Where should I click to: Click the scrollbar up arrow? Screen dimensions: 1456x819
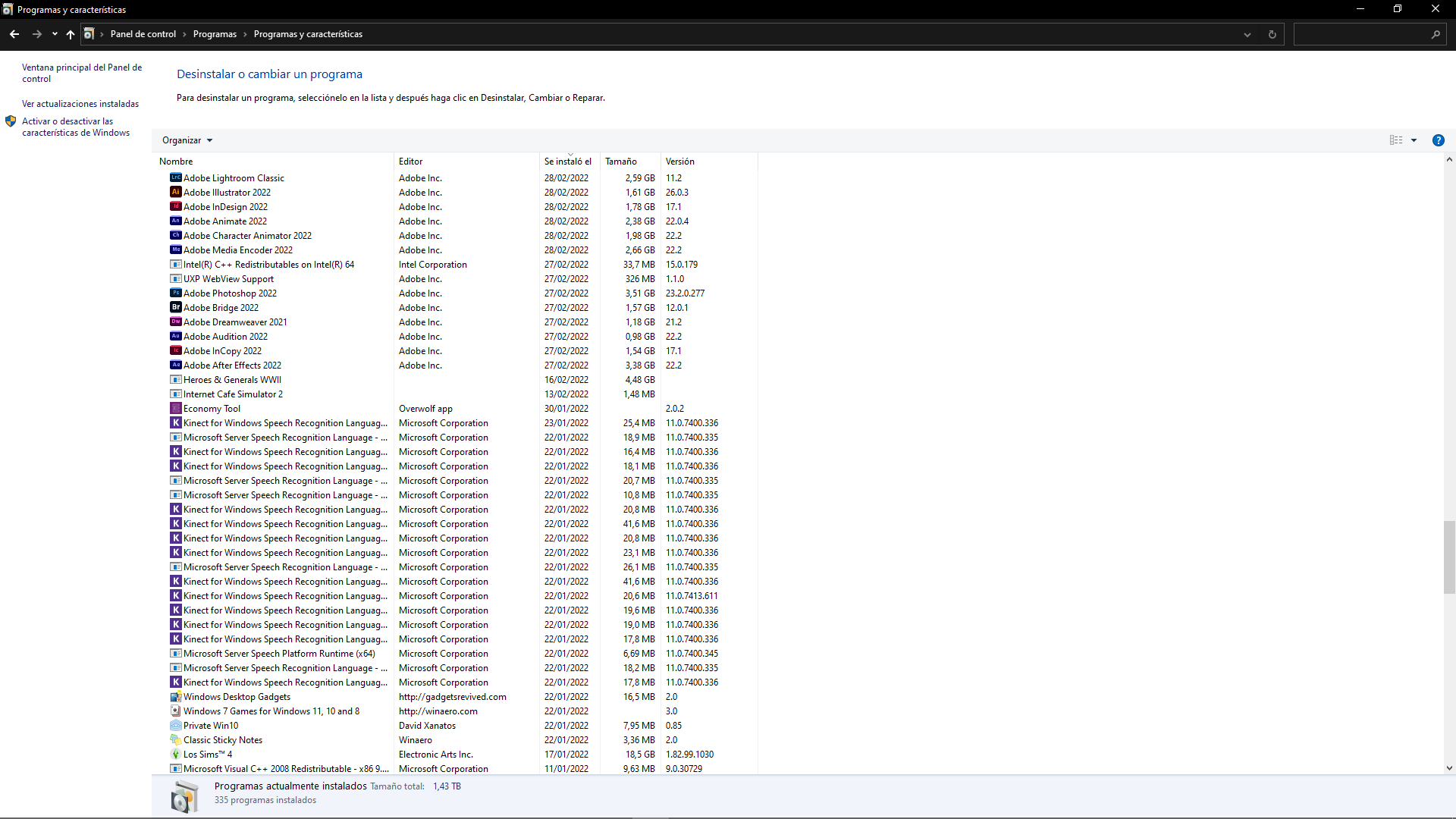coord(1449,160)
